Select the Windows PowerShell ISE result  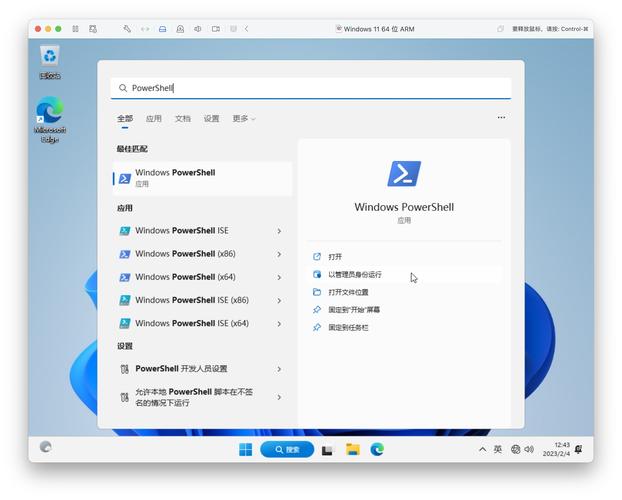193,231
